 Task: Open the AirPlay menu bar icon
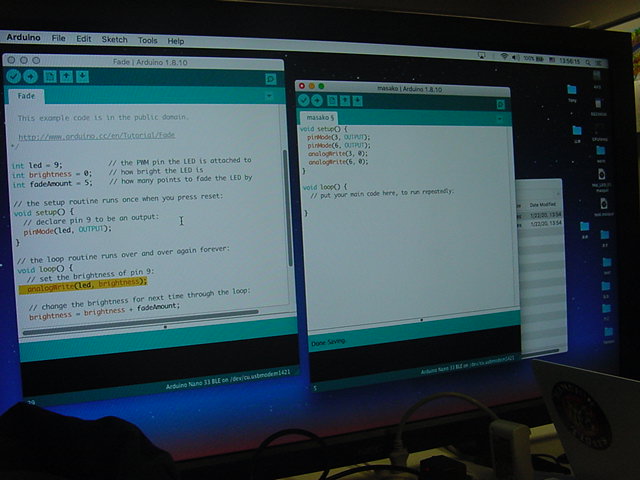(482, 55)
